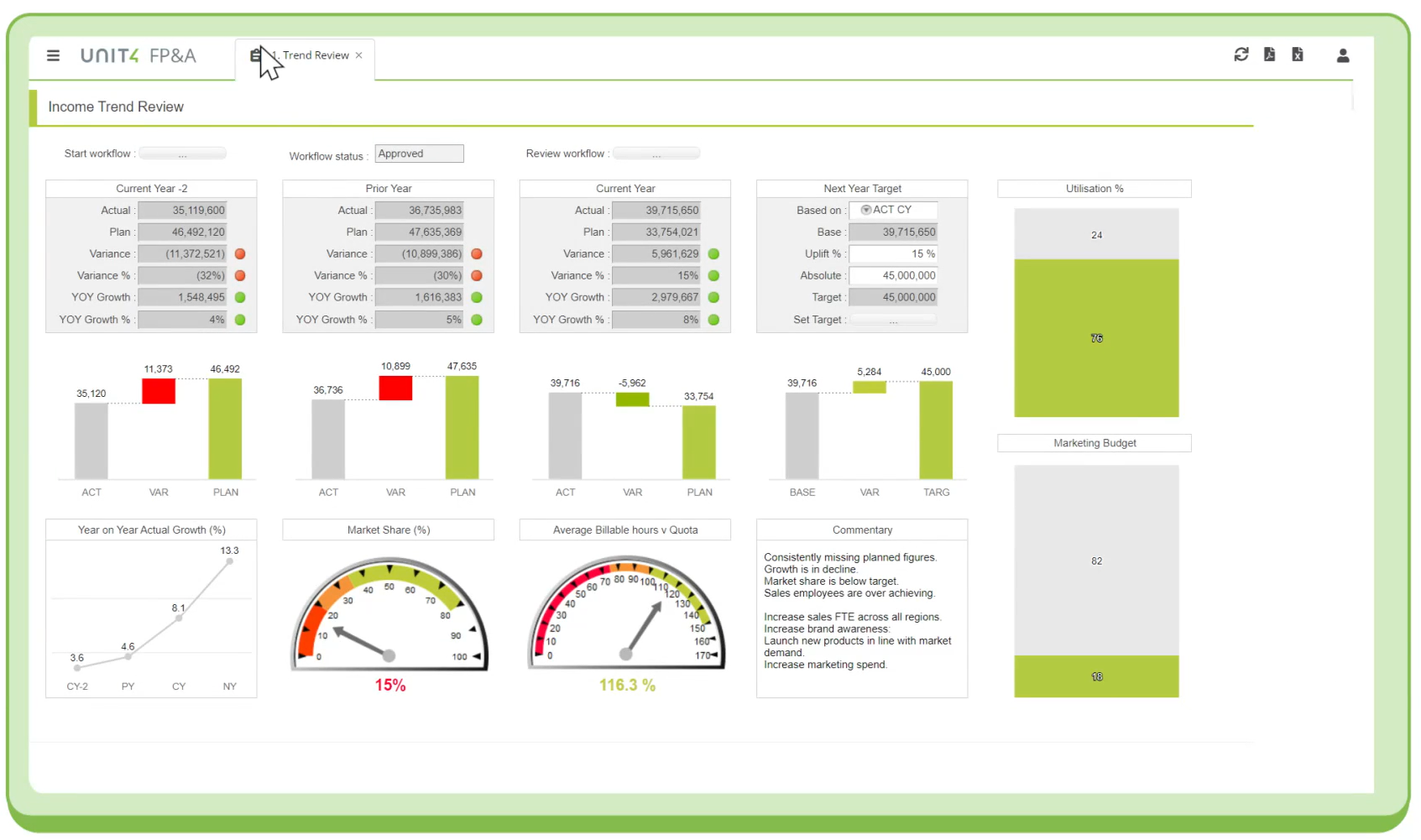Select Prior Year Actual value 36,735,983
This screenshot has width=1421, height=840.
(419, 210)
